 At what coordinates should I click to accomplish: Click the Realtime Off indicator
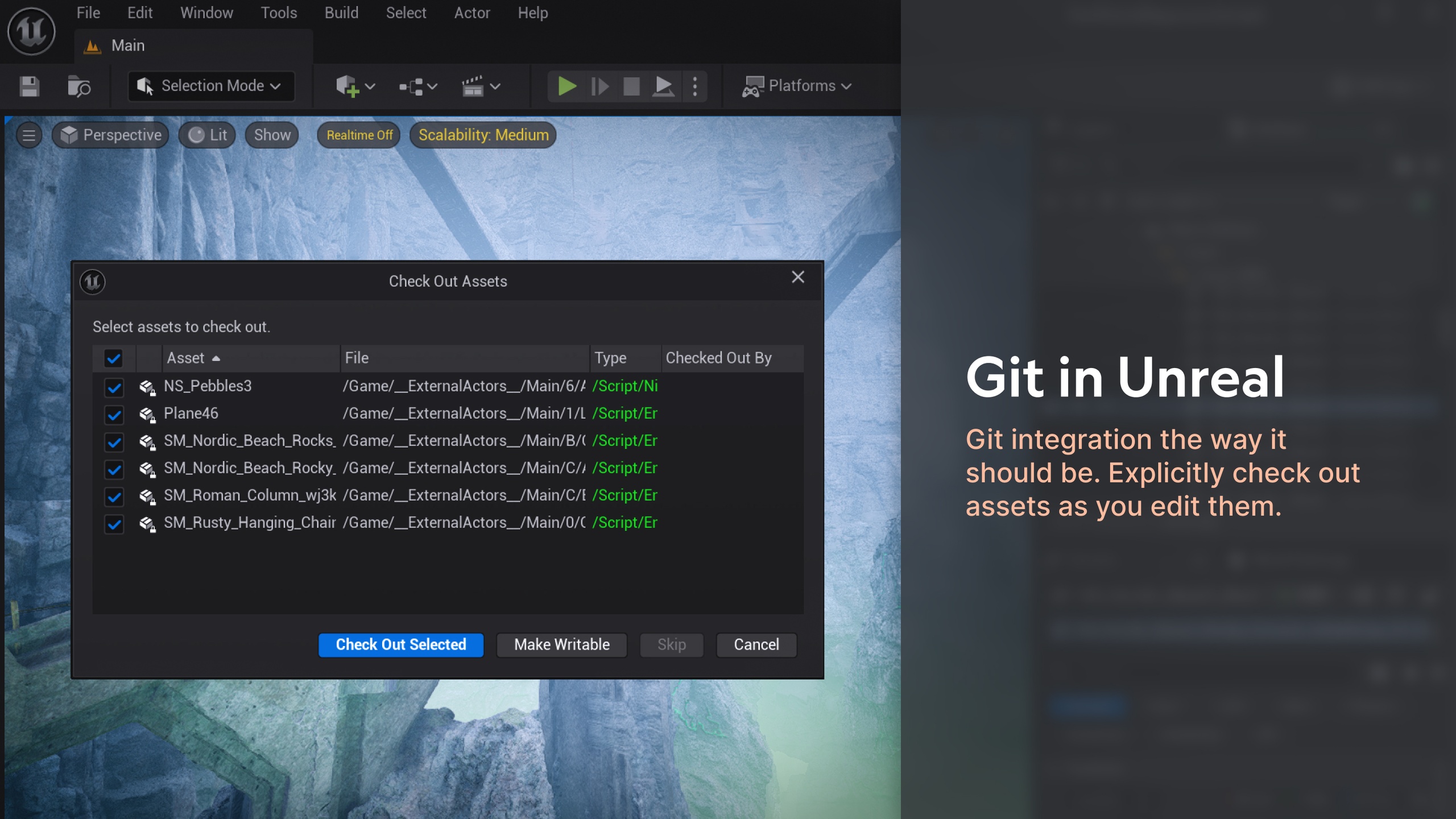pyautogui.click(x=359, y=135)
